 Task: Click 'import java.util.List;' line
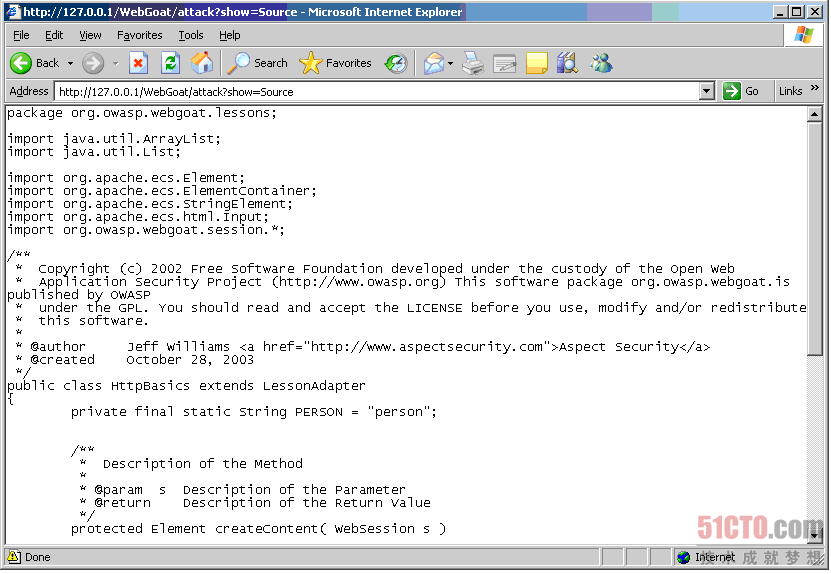[x=94, y=152]
